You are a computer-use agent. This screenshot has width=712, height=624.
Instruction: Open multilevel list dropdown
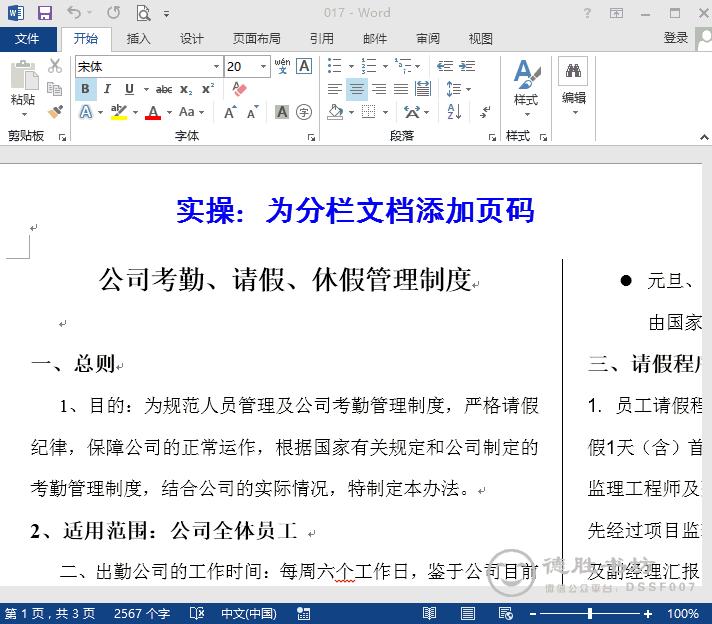click(x=418, y=66)
